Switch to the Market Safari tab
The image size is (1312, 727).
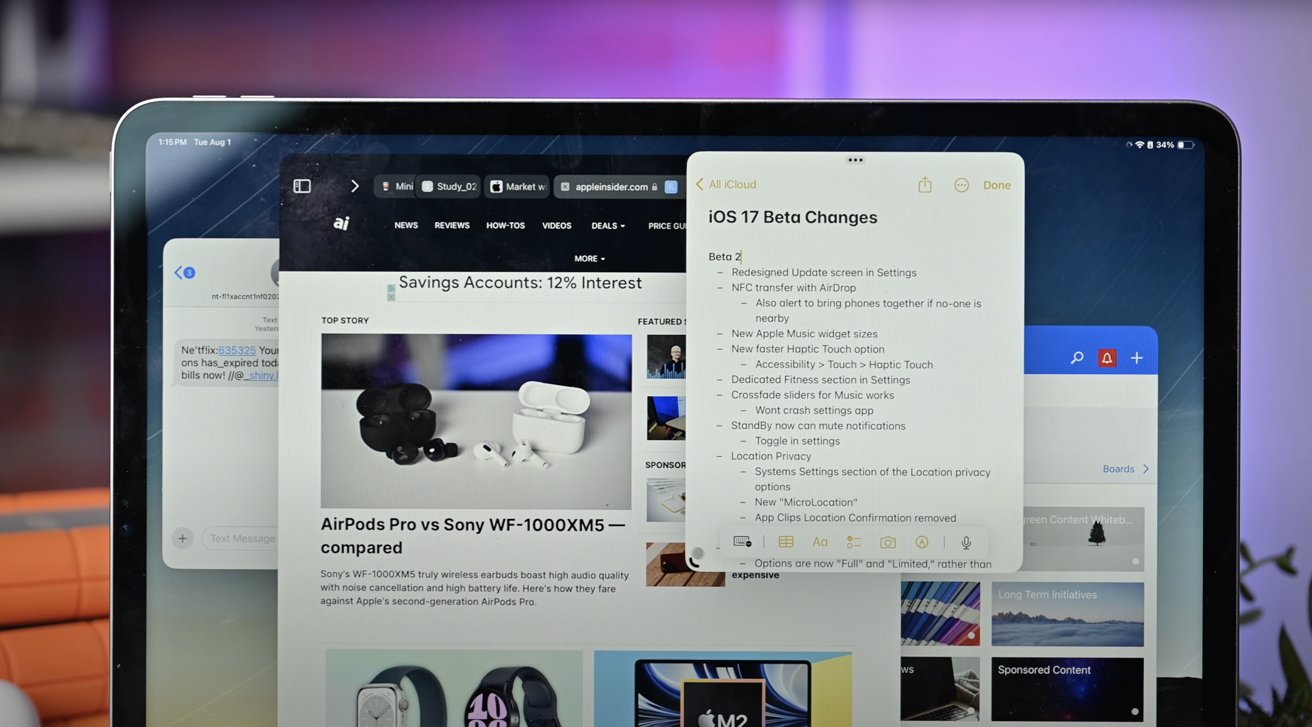click(518, 187)
